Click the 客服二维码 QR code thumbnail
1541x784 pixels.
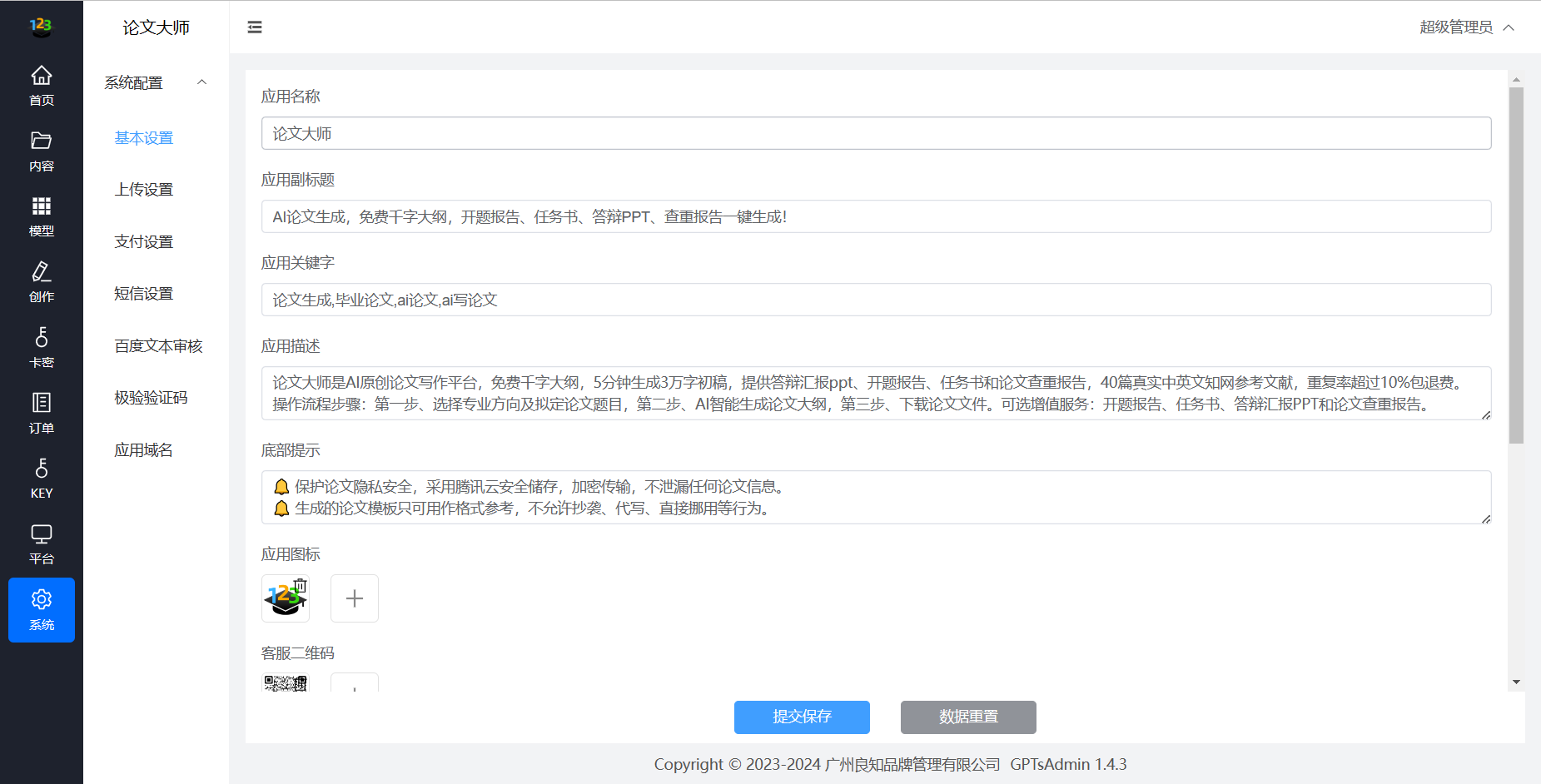286,683
